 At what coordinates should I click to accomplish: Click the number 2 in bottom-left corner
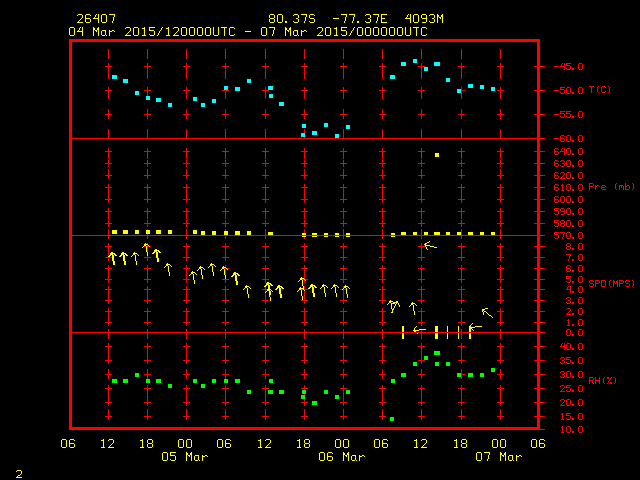coord(18,471)
